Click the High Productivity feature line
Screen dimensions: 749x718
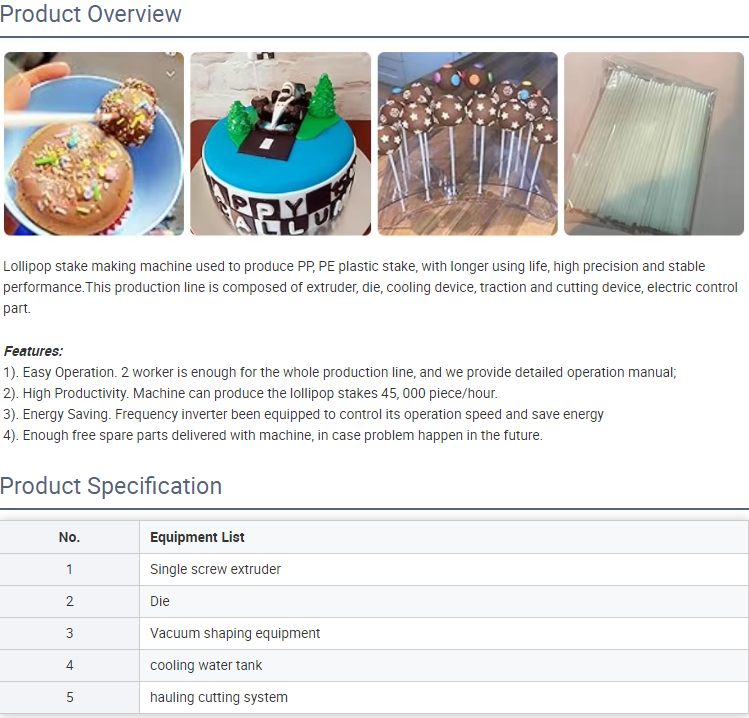point(250,394)
